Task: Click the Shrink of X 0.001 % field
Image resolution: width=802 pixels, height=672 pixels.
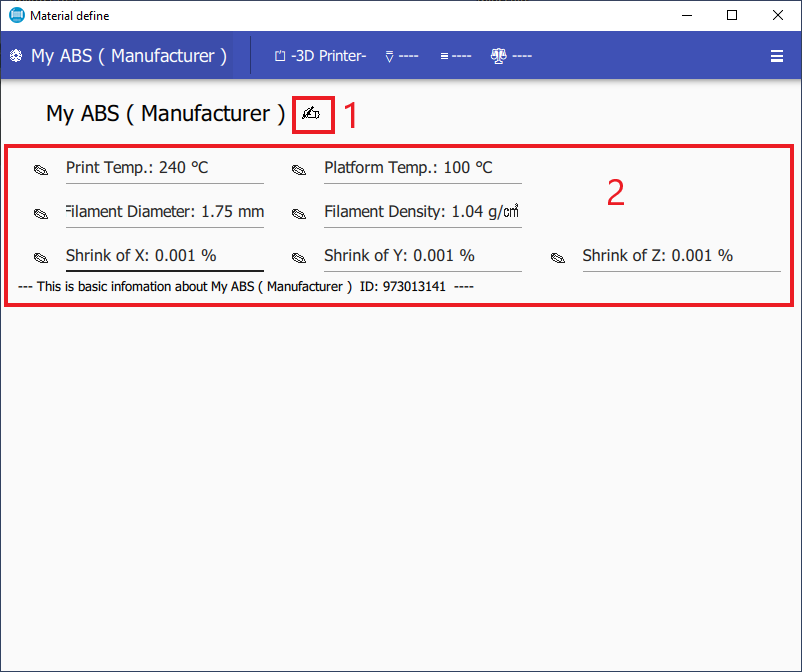Action: tap(165, 256)
